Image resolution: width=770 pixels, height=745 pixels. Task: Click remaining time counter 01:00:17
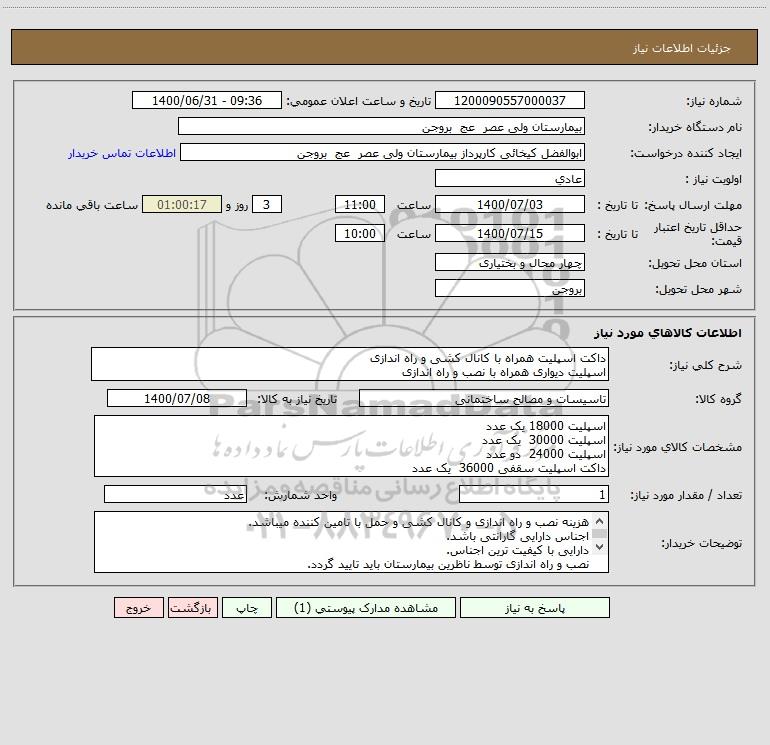[x=182, y=204]
